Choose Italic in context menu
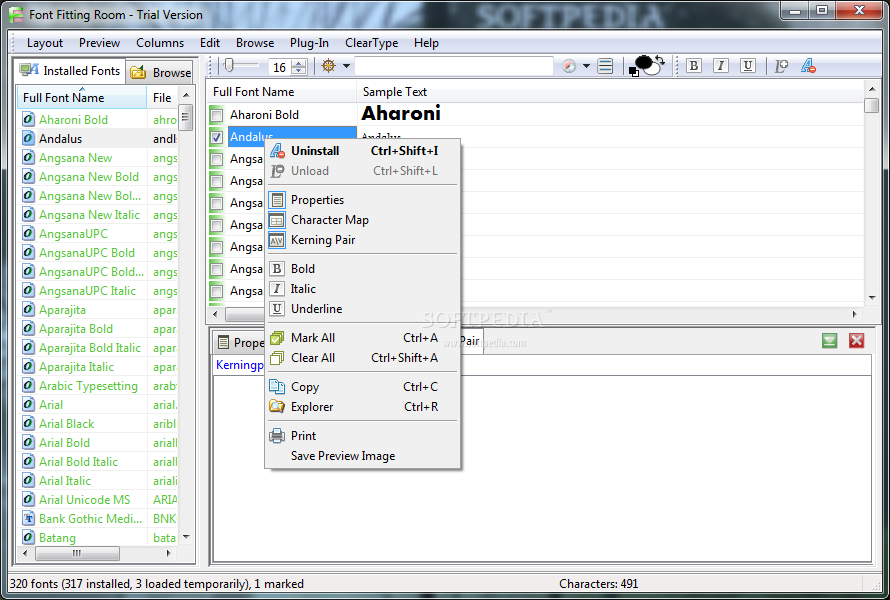Screen dimensions: 890x600 click(363, 289)
